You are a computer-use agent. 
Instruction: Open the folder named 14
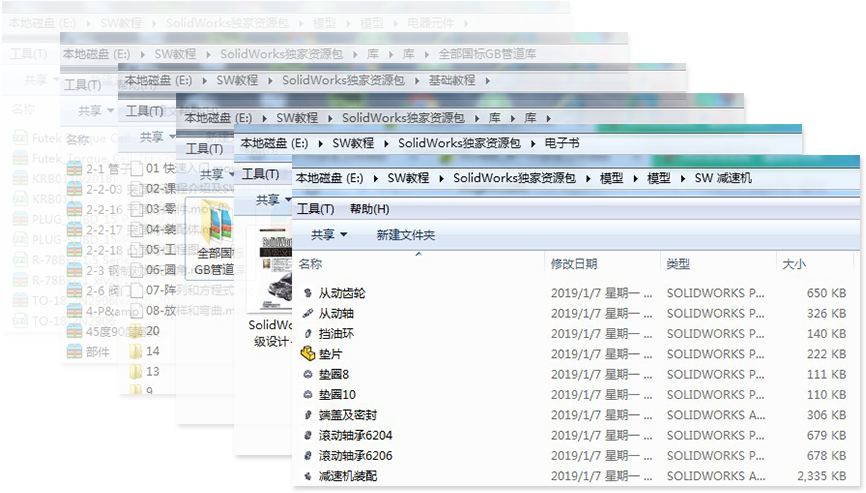click(x=137, y=351)
